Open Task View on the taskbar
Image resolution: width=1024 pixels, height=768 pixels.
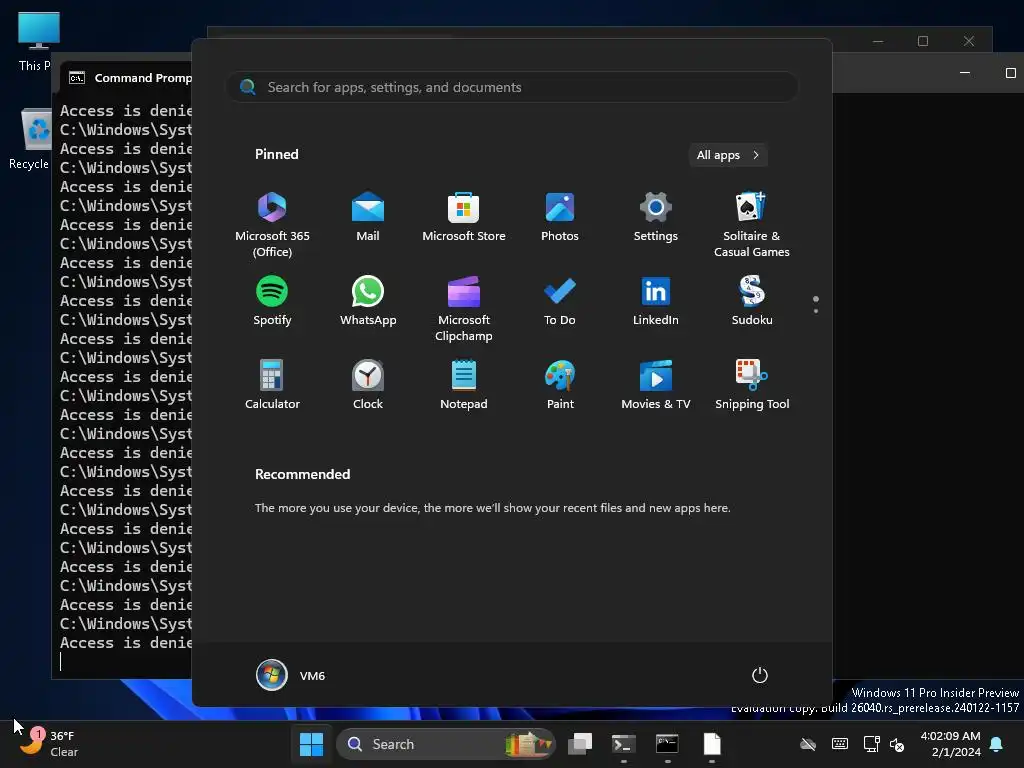[x=580, y=744]
